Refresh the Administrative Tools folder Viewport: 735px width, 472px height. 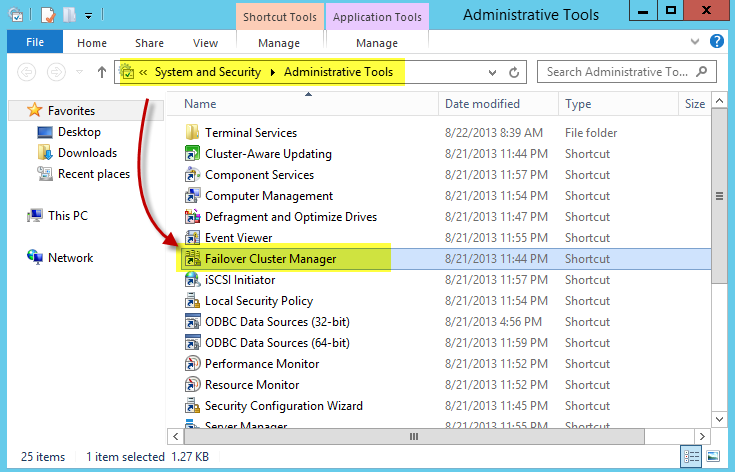(x=514, y=73)
